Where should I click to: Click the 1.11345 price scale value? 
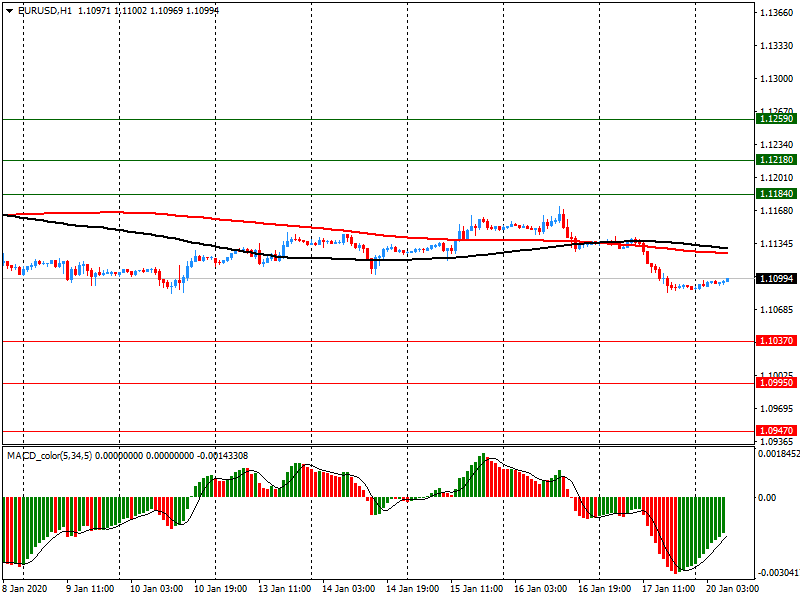777,244
